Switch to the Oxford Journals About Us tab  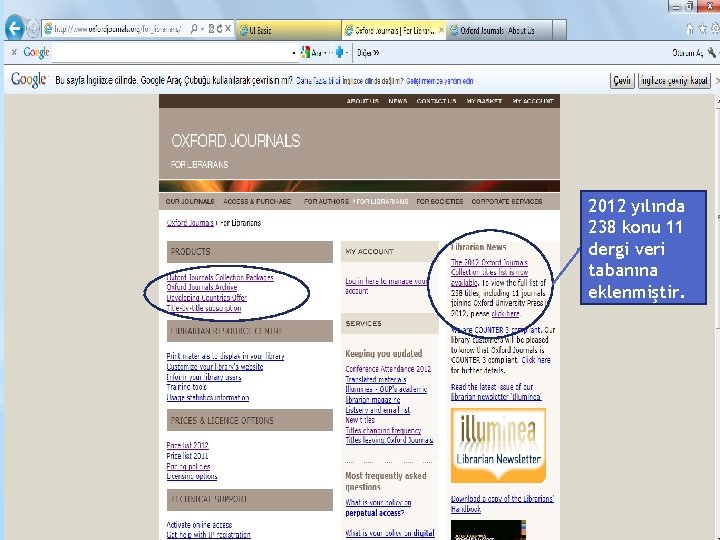499,30
